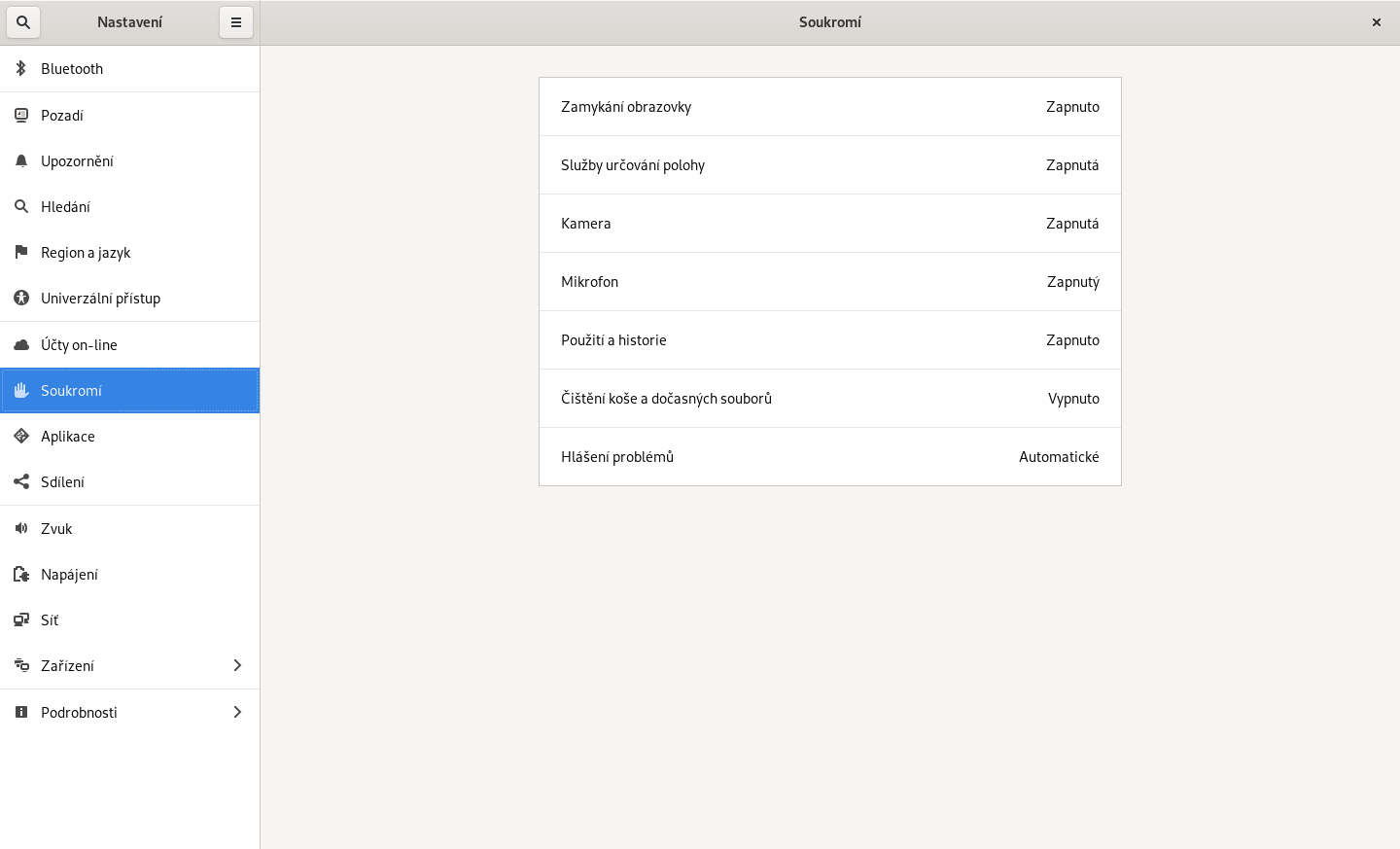Expand the Zařízení submenu chevron

coord(237,665)
